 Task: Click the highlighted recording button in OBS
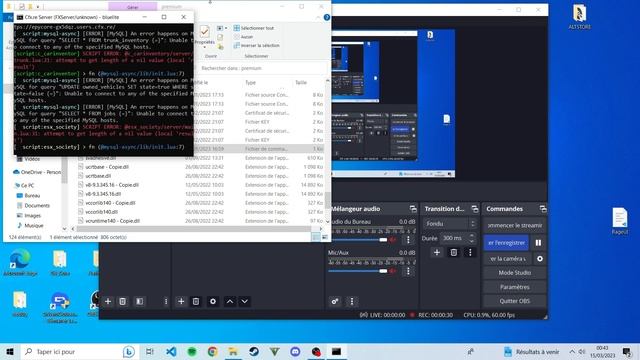pos(506,242)
